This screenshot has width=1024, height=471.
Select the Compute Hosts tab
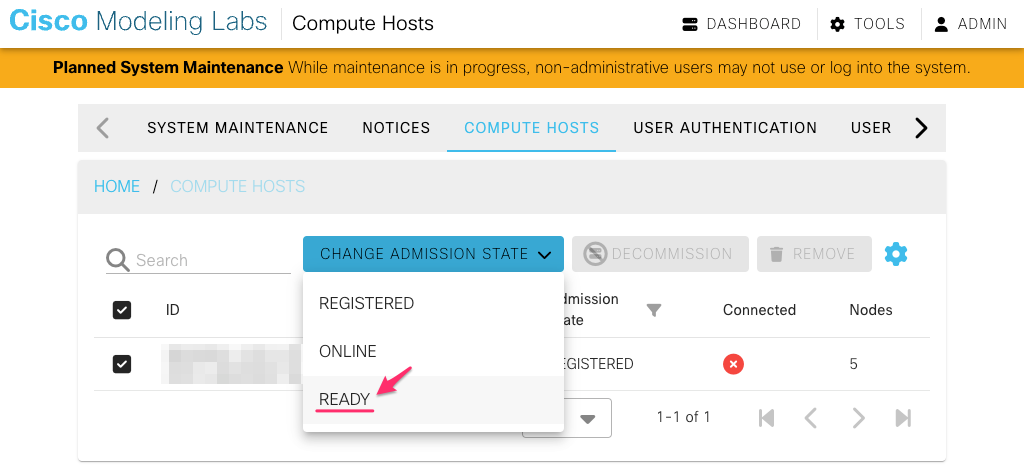[x=532, y=127]
